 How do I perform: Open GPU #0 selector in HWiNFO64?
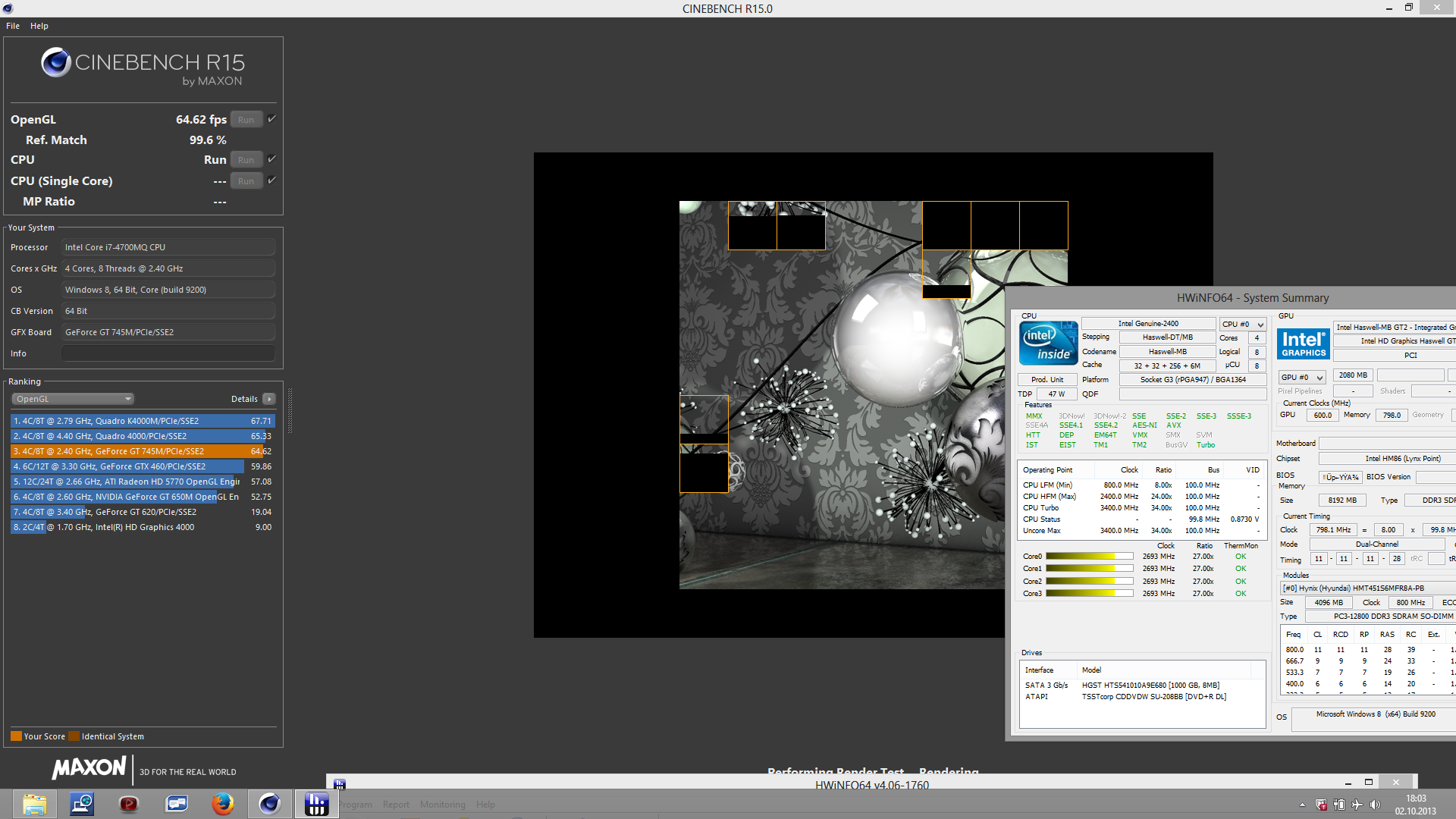coord(1301,377)
